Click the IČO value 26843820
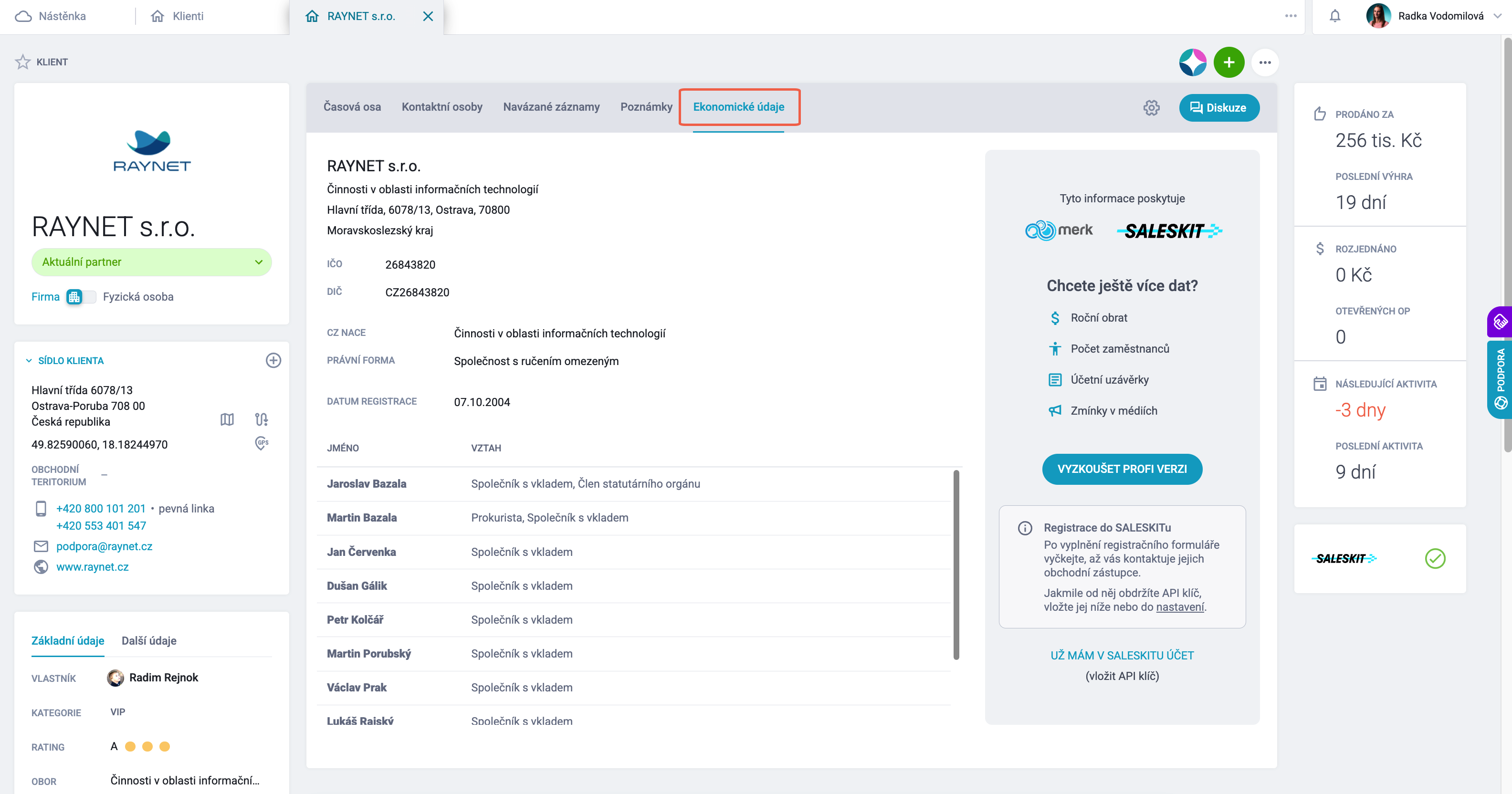Screen dimensions: 1512x794 pos(410,265)
